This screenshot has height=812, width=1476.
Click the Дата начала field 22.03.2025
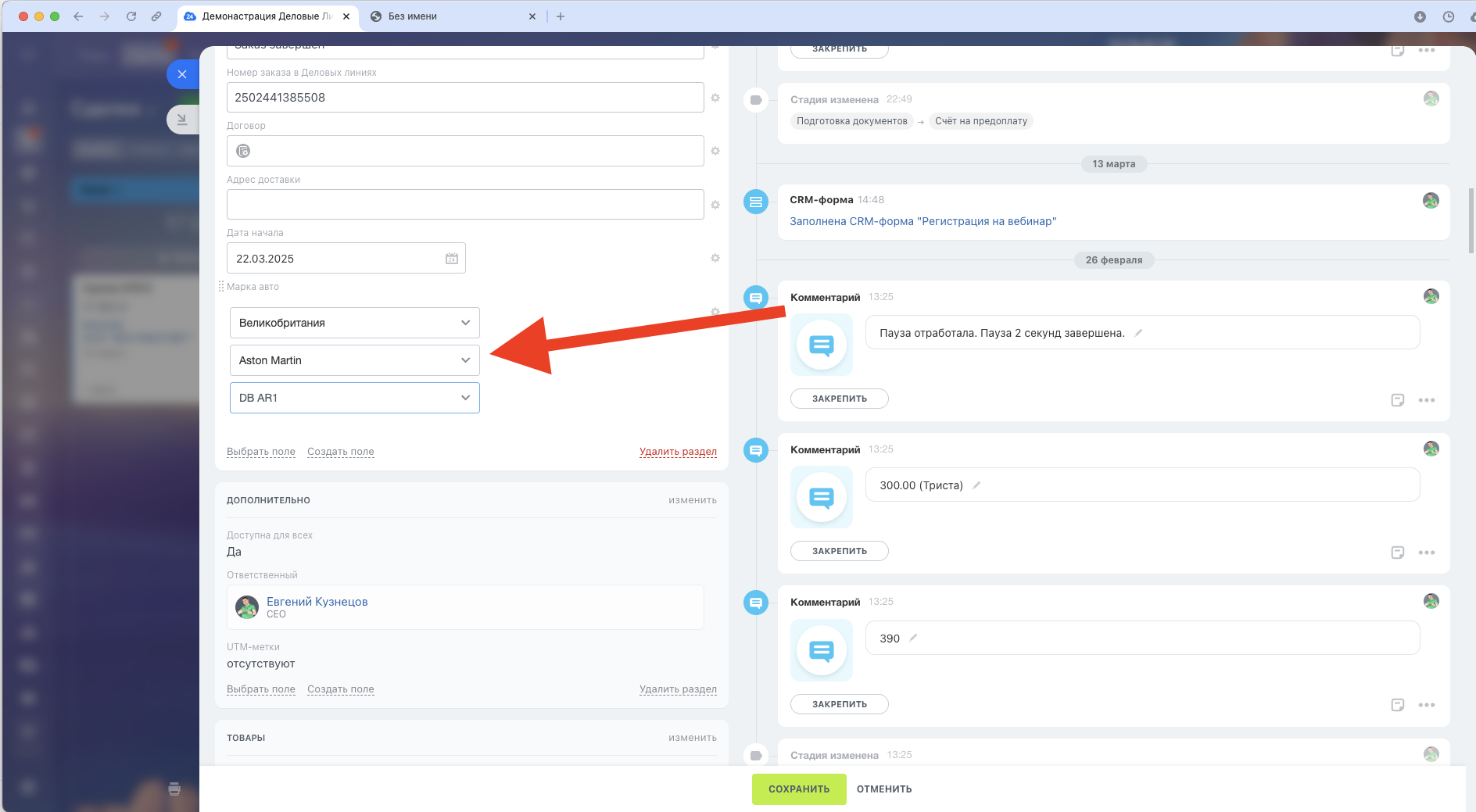[346, 259]
